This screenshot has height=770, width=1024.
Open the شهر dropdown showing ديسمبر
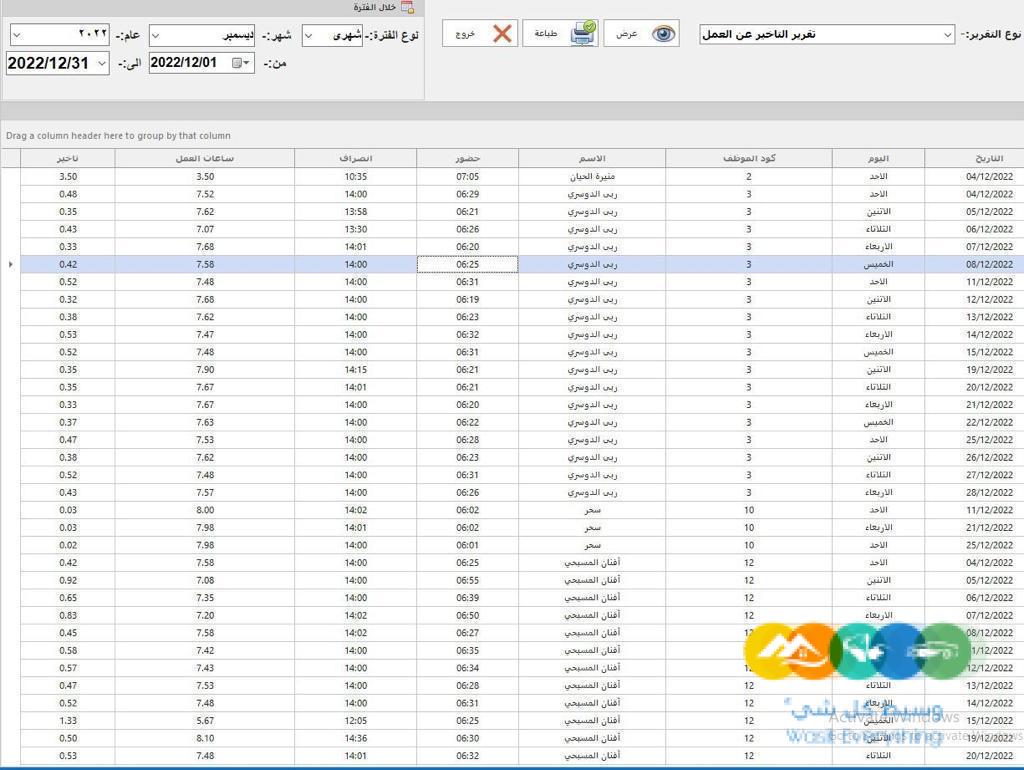coord(155,33)
